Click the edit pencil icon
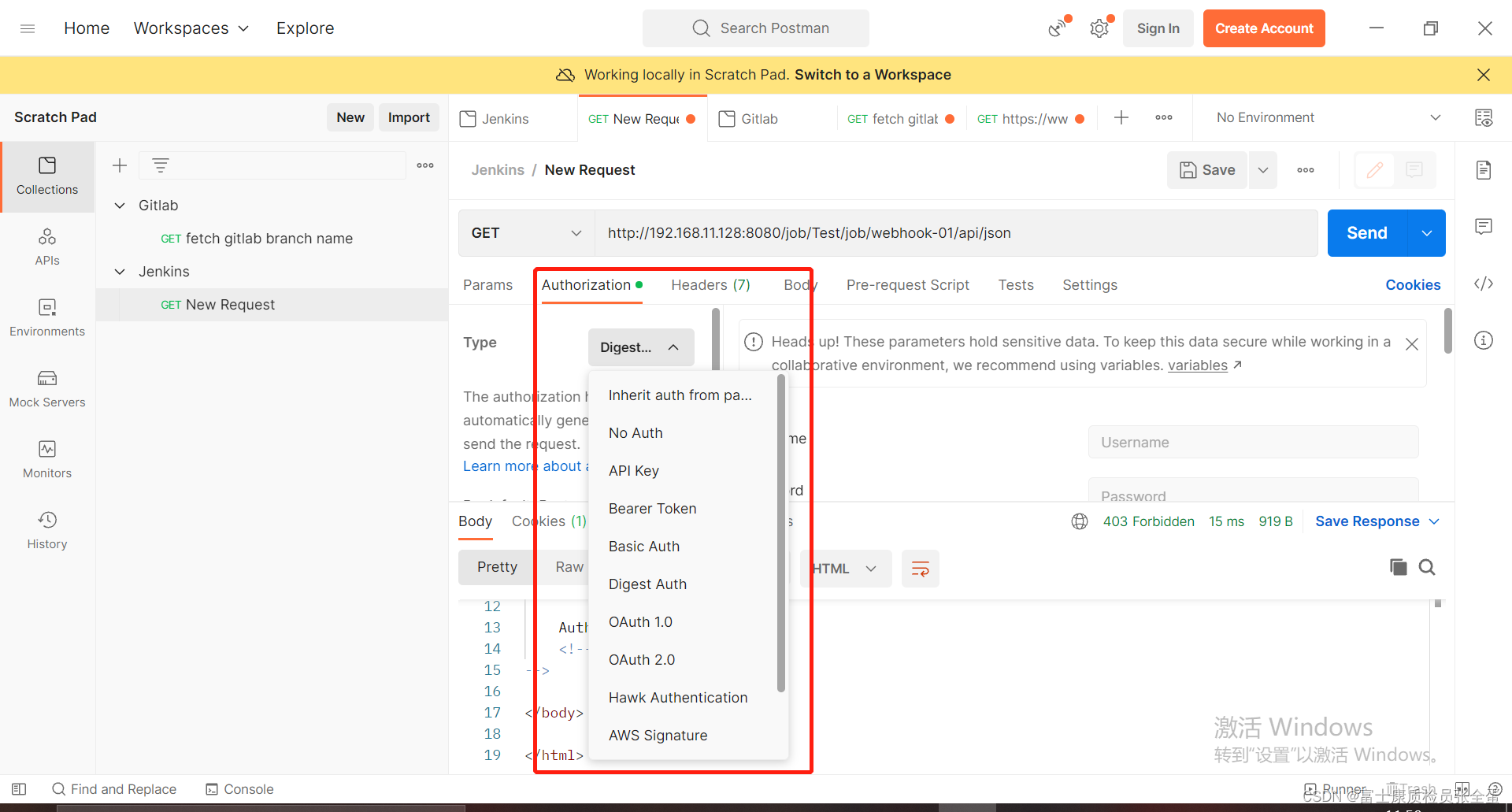Screen dimensions: 1512x812 [1375, 170]
